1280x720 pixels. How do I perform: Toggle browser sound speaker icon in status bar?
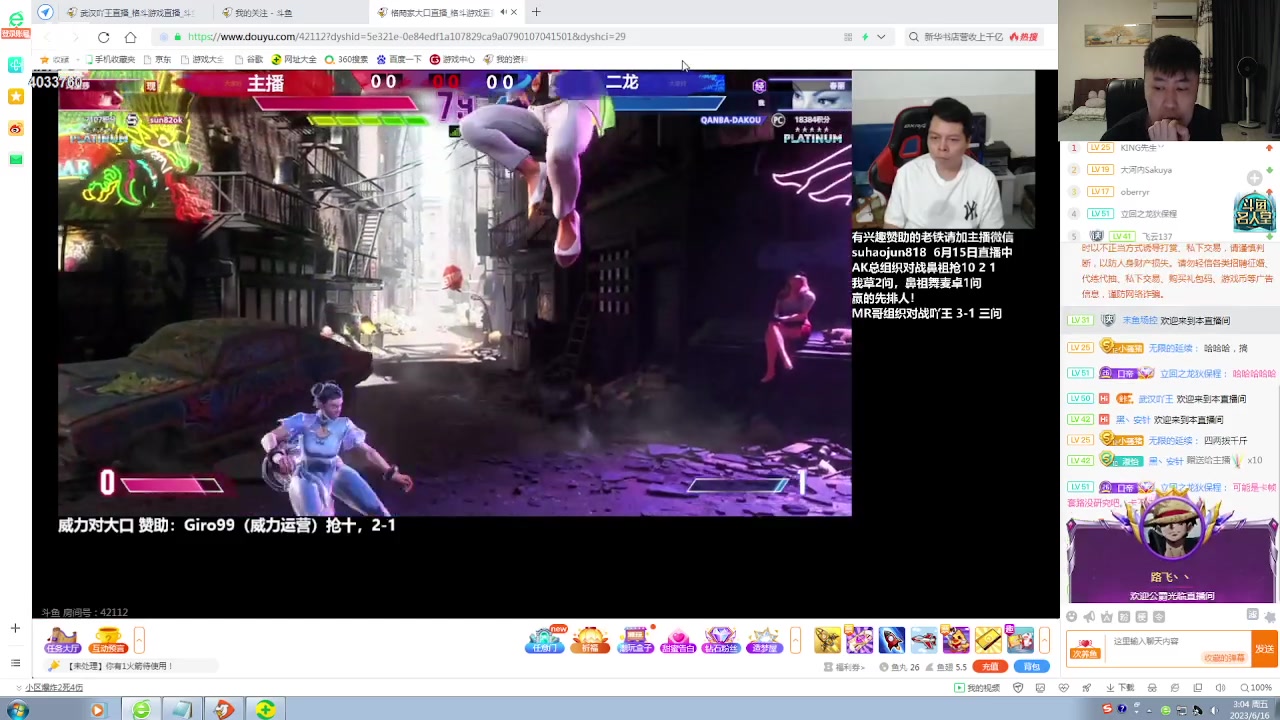click(x=1219, y=688)
